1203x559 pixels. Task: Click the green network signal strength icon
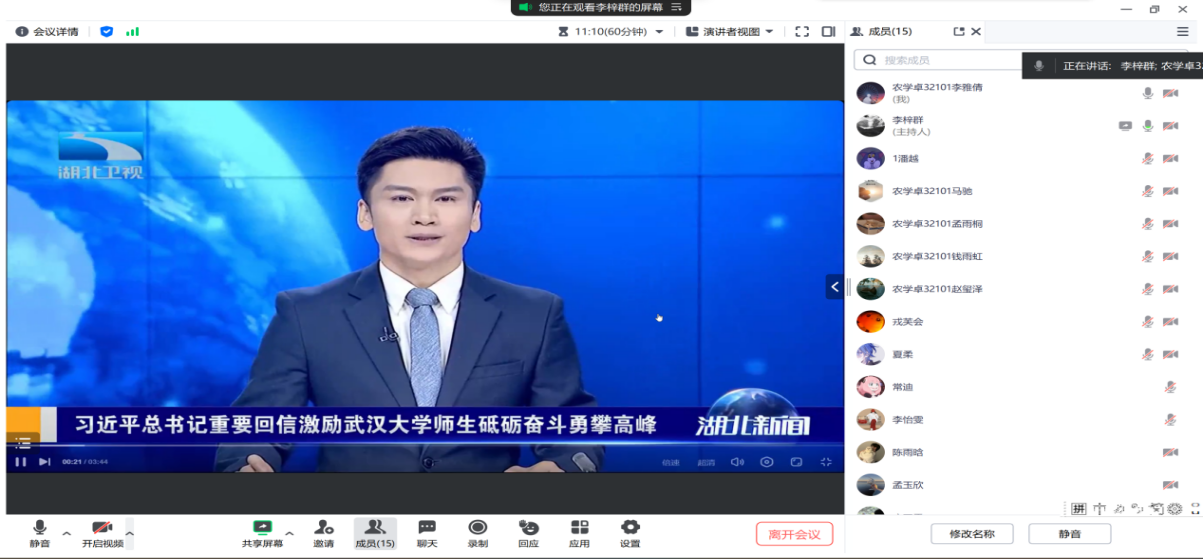point(132,32)
